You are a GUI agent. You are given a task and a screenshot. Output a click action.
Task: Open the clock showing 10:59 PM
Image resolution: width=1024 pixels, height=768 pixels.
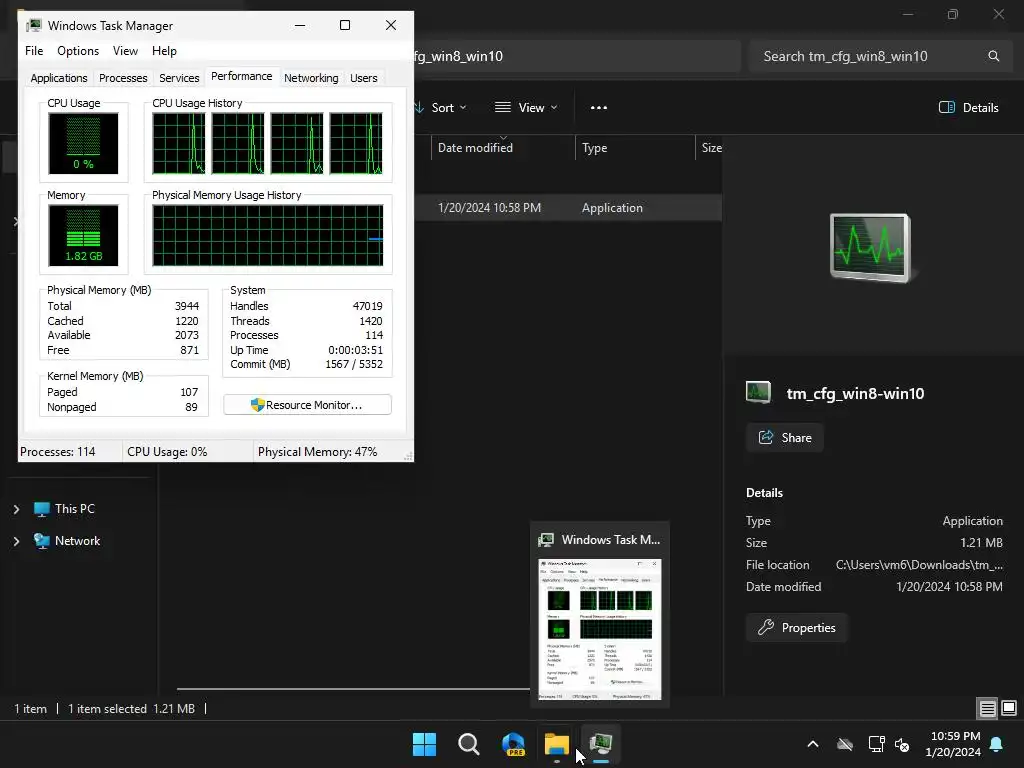point(953,744)
